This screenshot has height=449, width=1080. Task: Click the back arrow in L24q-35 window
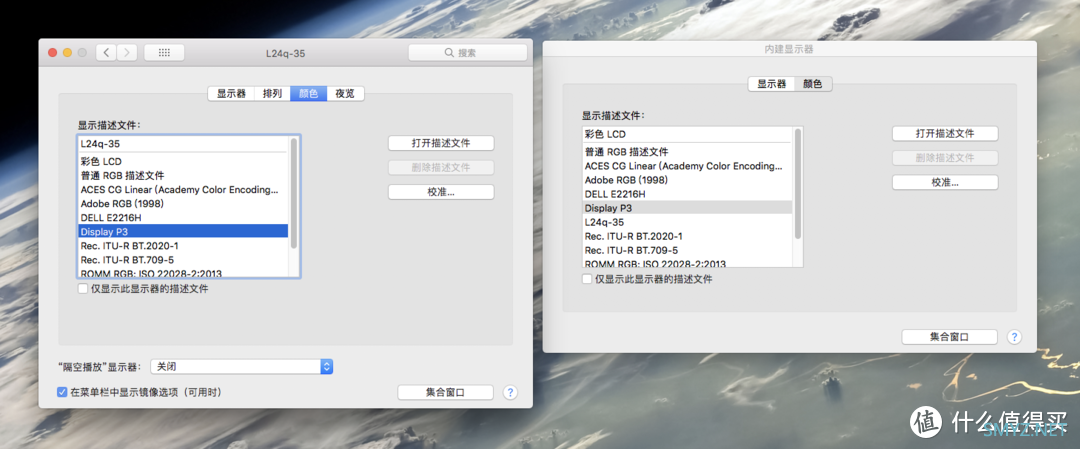pos(106,52)
